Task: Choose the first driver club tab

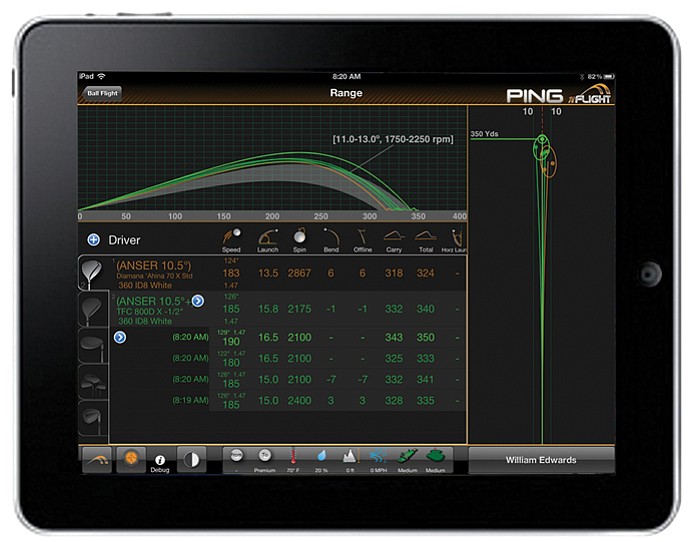Action: pyautogui.click(x=93, y=273)
